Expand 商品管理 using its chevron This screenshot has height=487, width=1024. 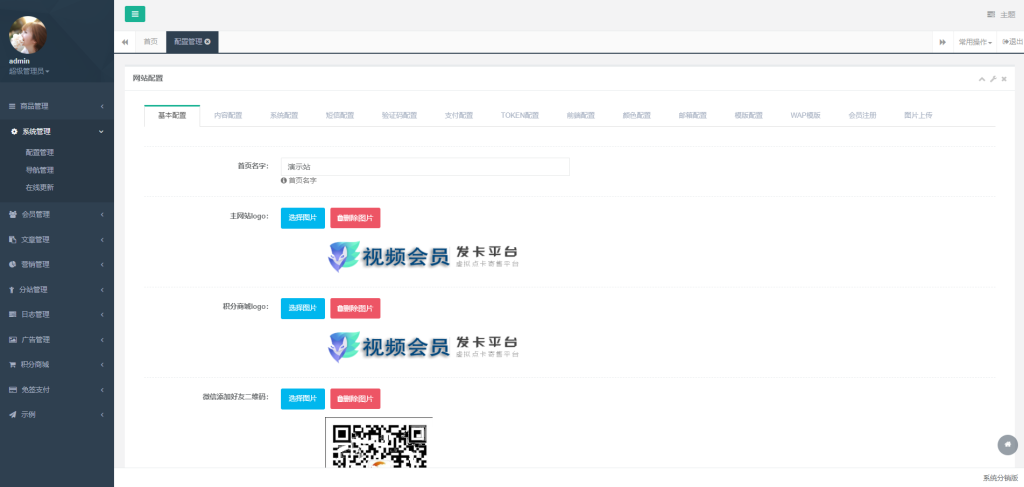[102, 106]
